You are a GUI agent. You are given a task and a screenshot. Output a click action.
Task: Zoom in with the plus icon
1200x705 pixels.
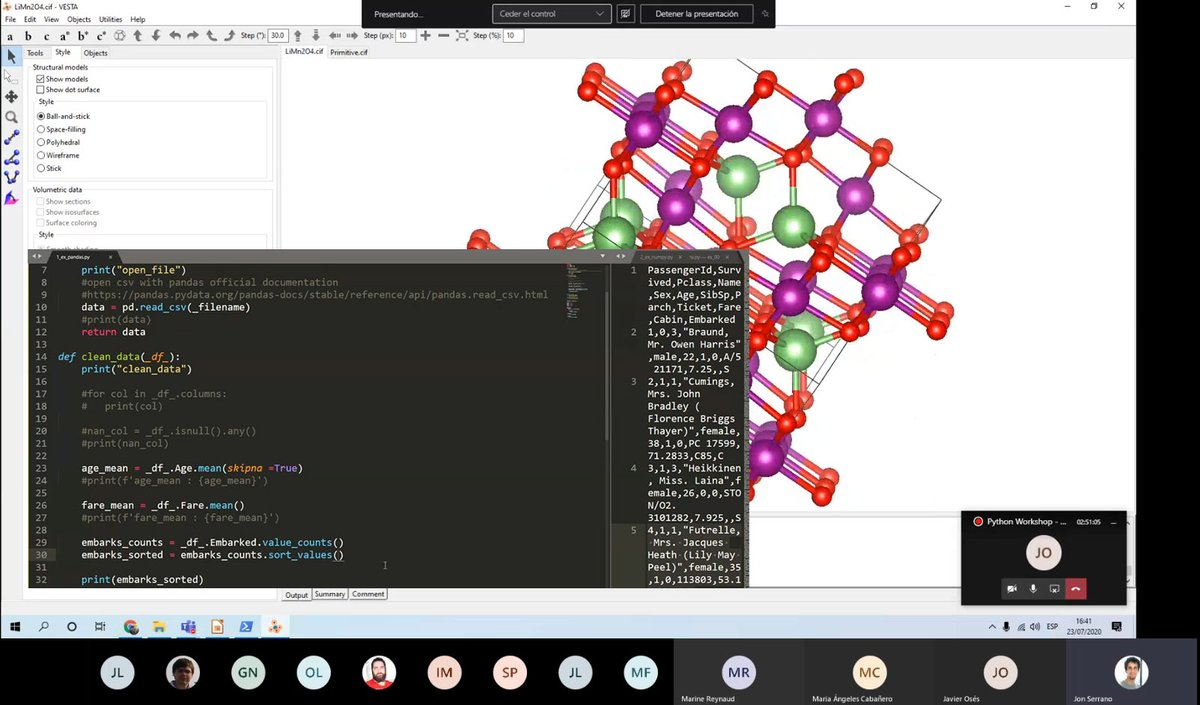(426, 36)
